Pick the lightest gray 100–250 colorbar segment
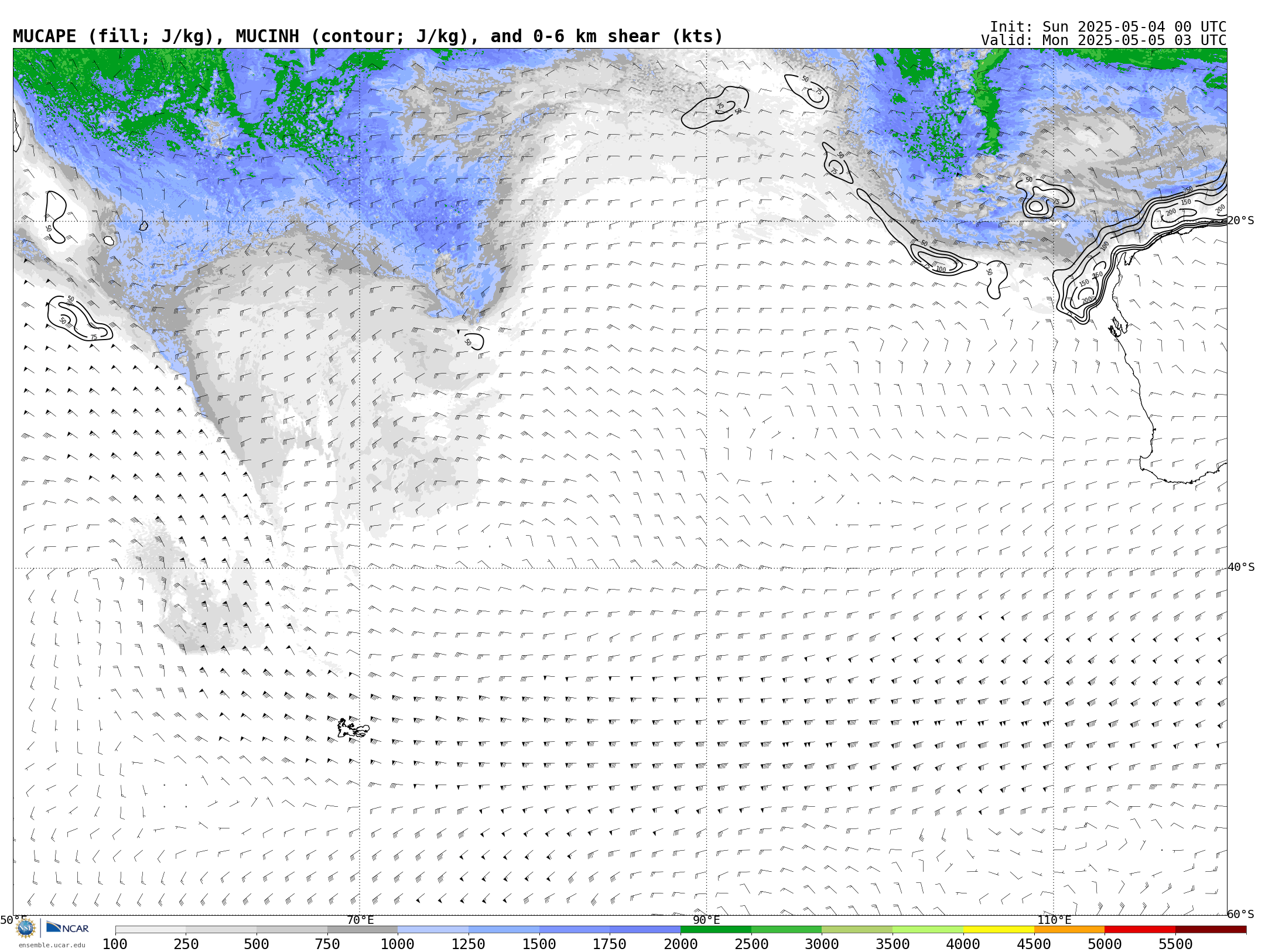This screenshot has width=1265, height=952. [x=151, y=930]
